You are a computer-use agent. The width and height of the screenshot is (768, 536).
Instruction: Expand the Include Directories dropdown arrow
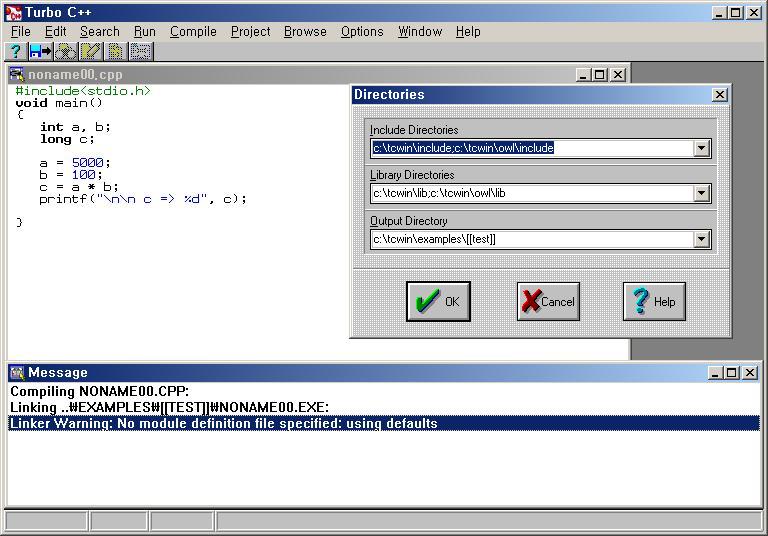tap(701, 148)
